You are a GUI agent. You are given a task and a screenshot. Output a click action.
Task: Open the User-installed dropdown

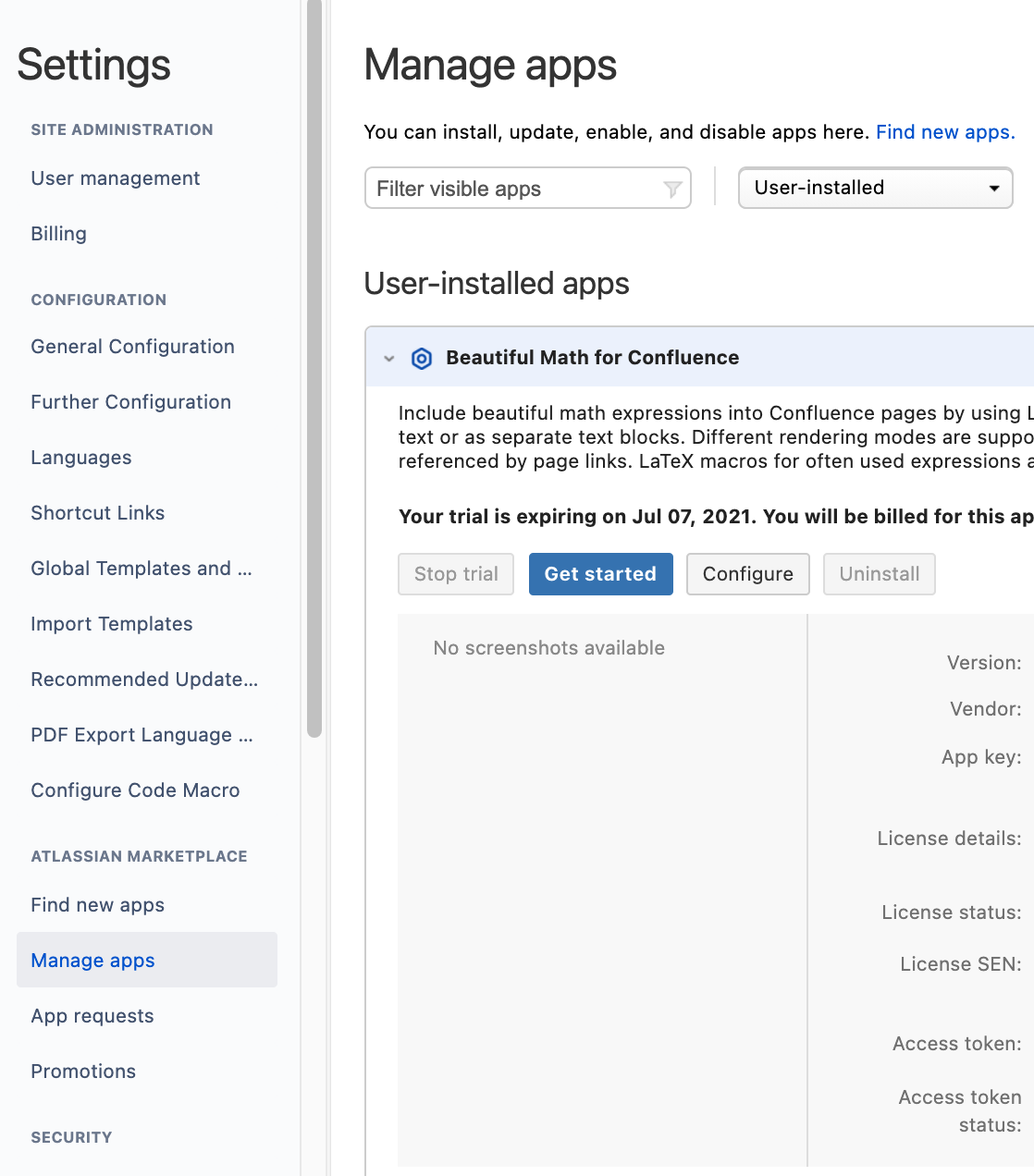(x=875, y=188)
